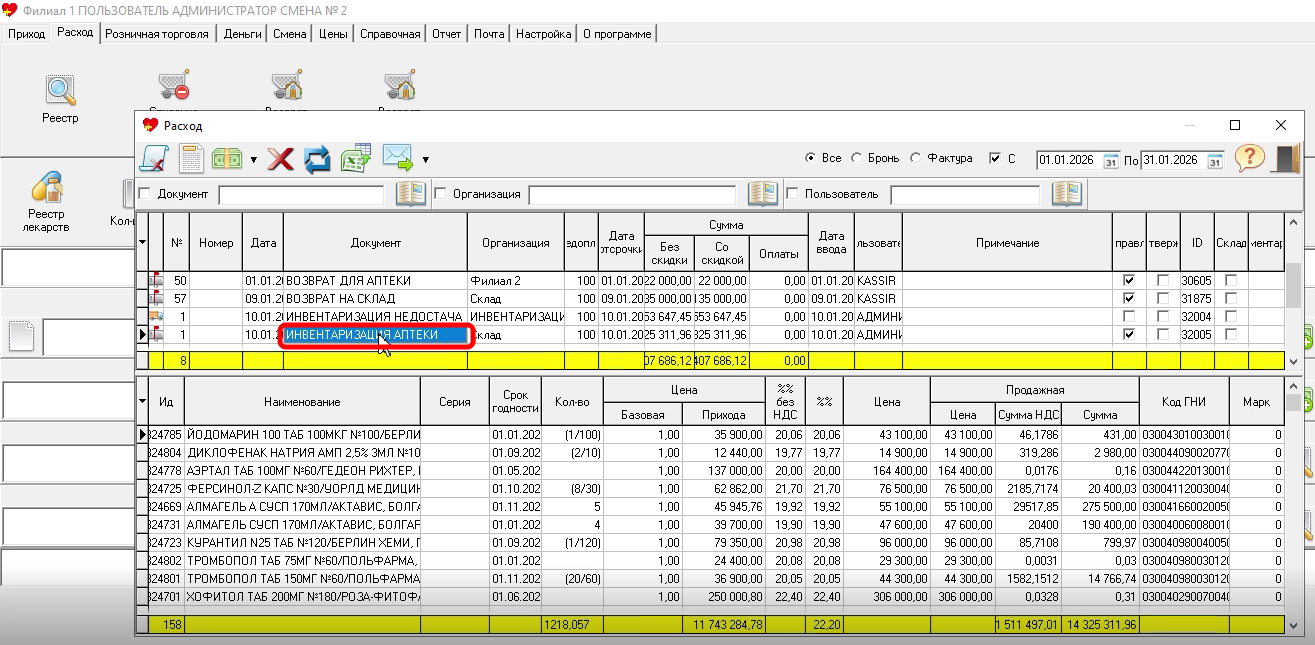The width and height of the screenshot is (1315, 645).
Task: Sort by the Наименование column header
Action: 302,402
